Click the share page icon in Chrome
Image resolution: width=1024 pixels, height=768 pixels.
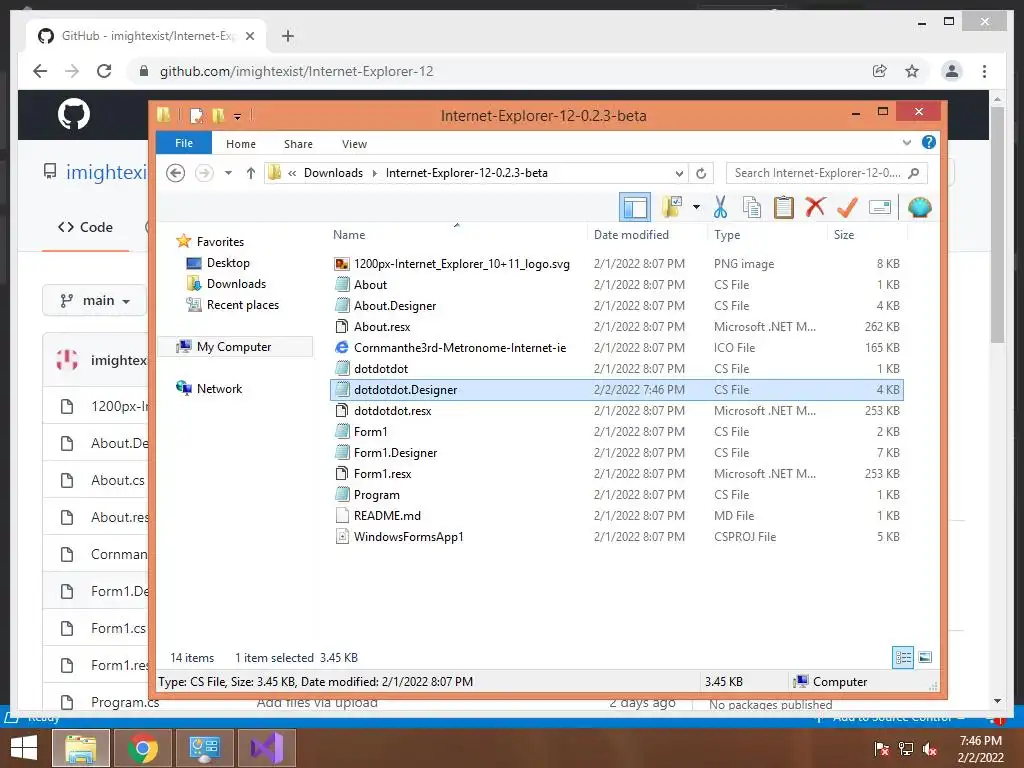(880, 71)
